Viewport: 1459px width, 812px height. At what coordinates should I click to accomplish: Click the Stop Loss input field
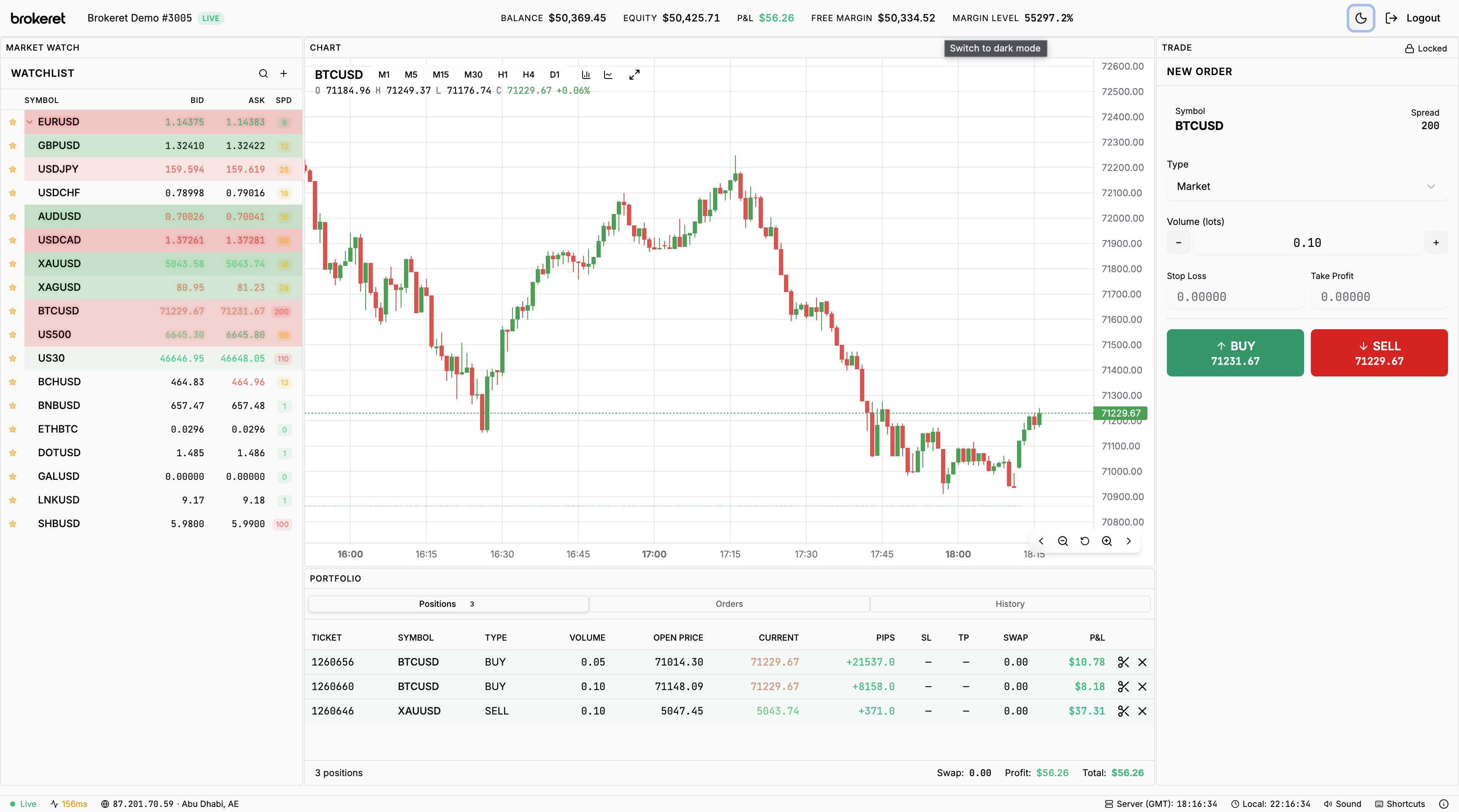point(1235,296)
